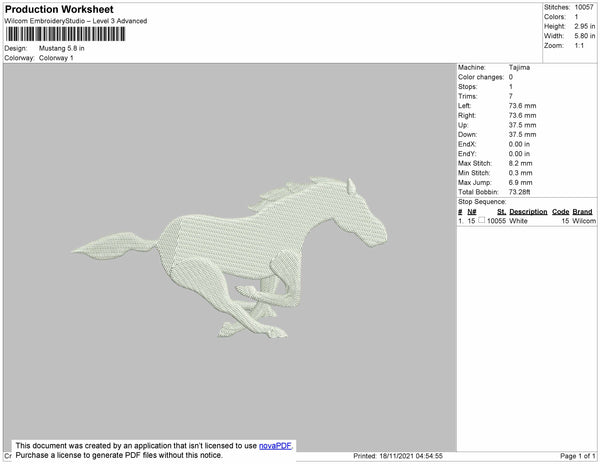Select the Wilcom brand cell
The height and width of the screenshot is (464, 600).
click(x=584, y=221)
